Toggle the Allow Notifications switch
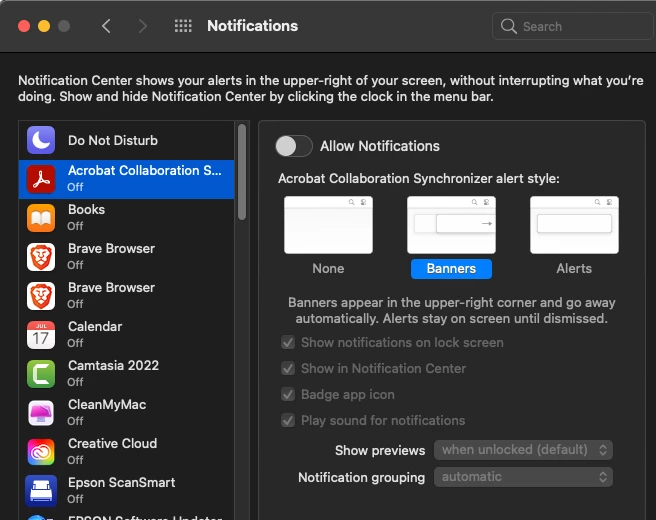This screenshot has width=656, height=520. (294, 146)
